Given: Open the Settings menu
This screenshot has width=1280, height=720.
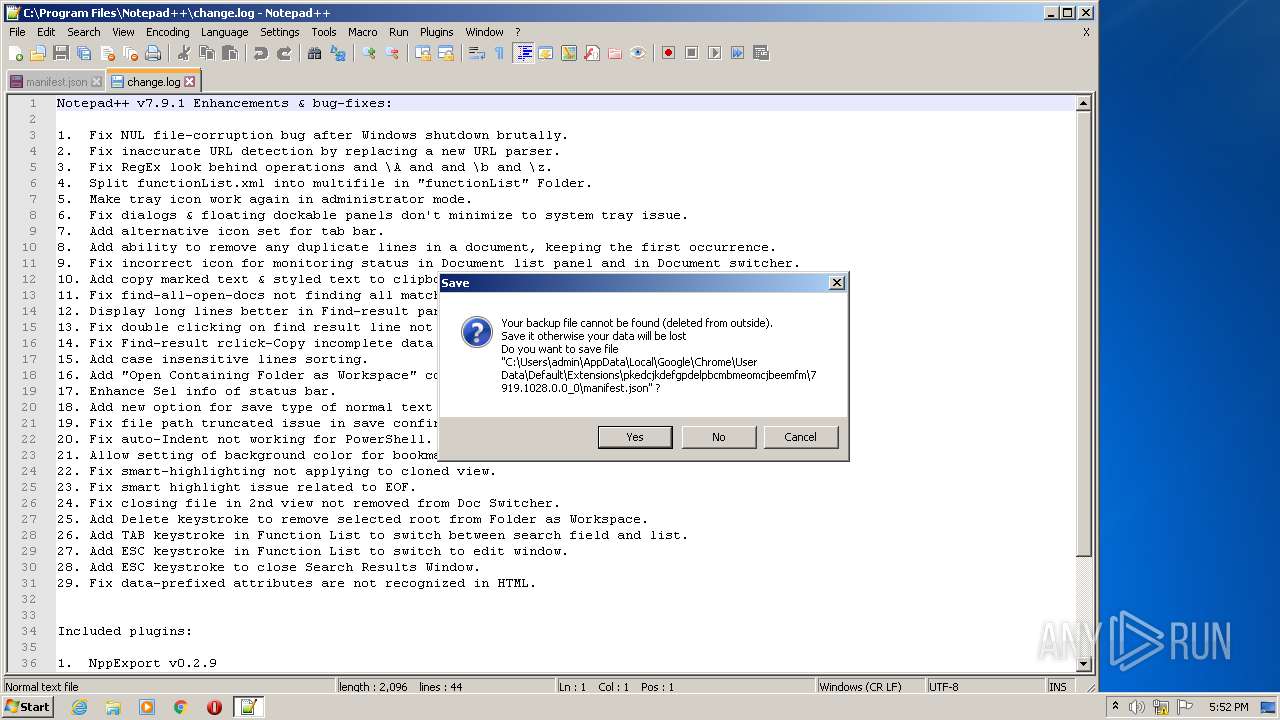Looking at the screenshot, I should [x=280, y=32].
